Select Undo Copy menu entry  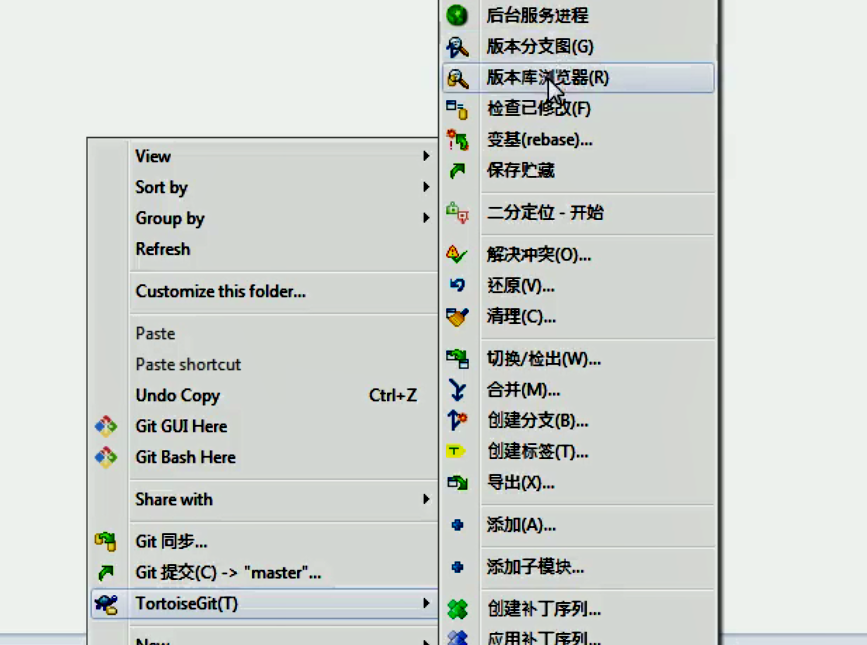click(x=264, y=395)
